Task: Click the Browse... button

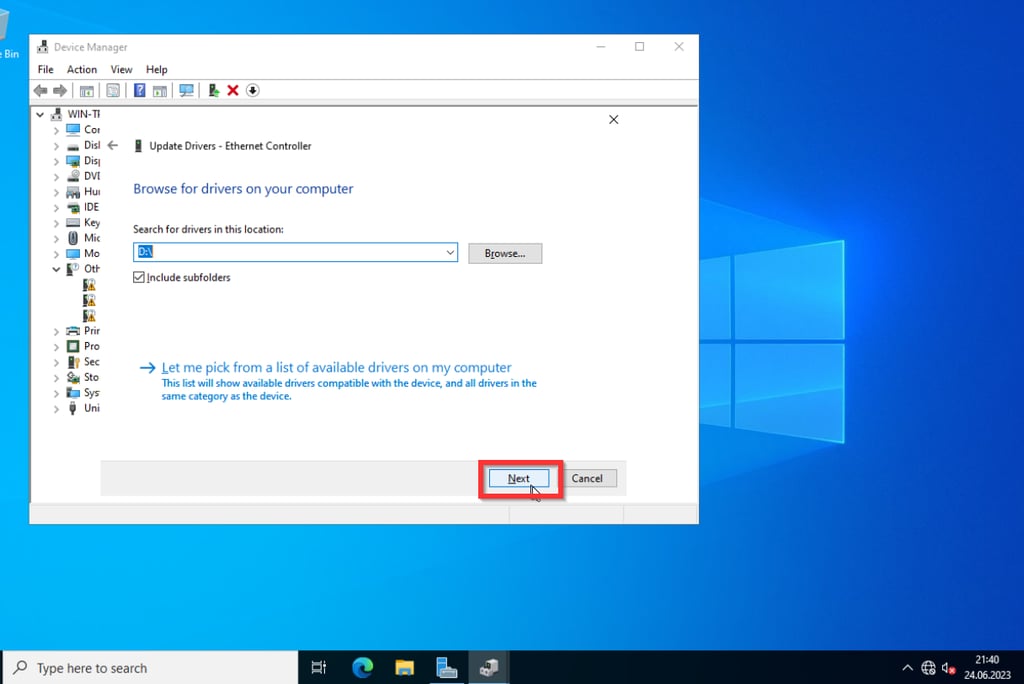Action: click(x=505, y=253)
